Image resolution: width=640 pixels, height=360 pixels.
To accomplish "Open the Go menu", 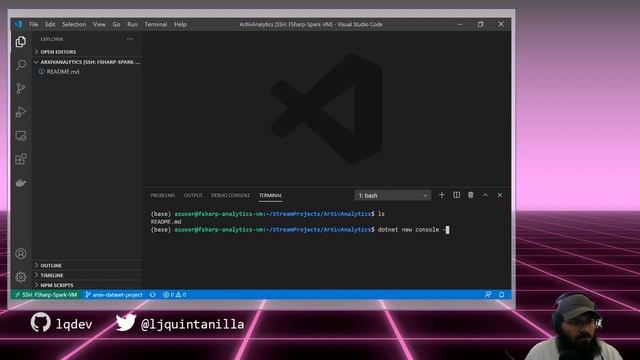I will point(116,24).
